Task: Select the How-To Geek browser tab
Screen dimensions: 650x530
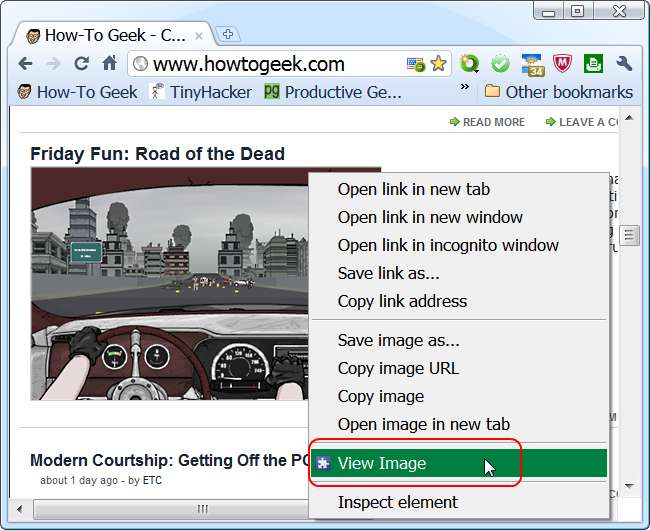Action: (112, 35)
